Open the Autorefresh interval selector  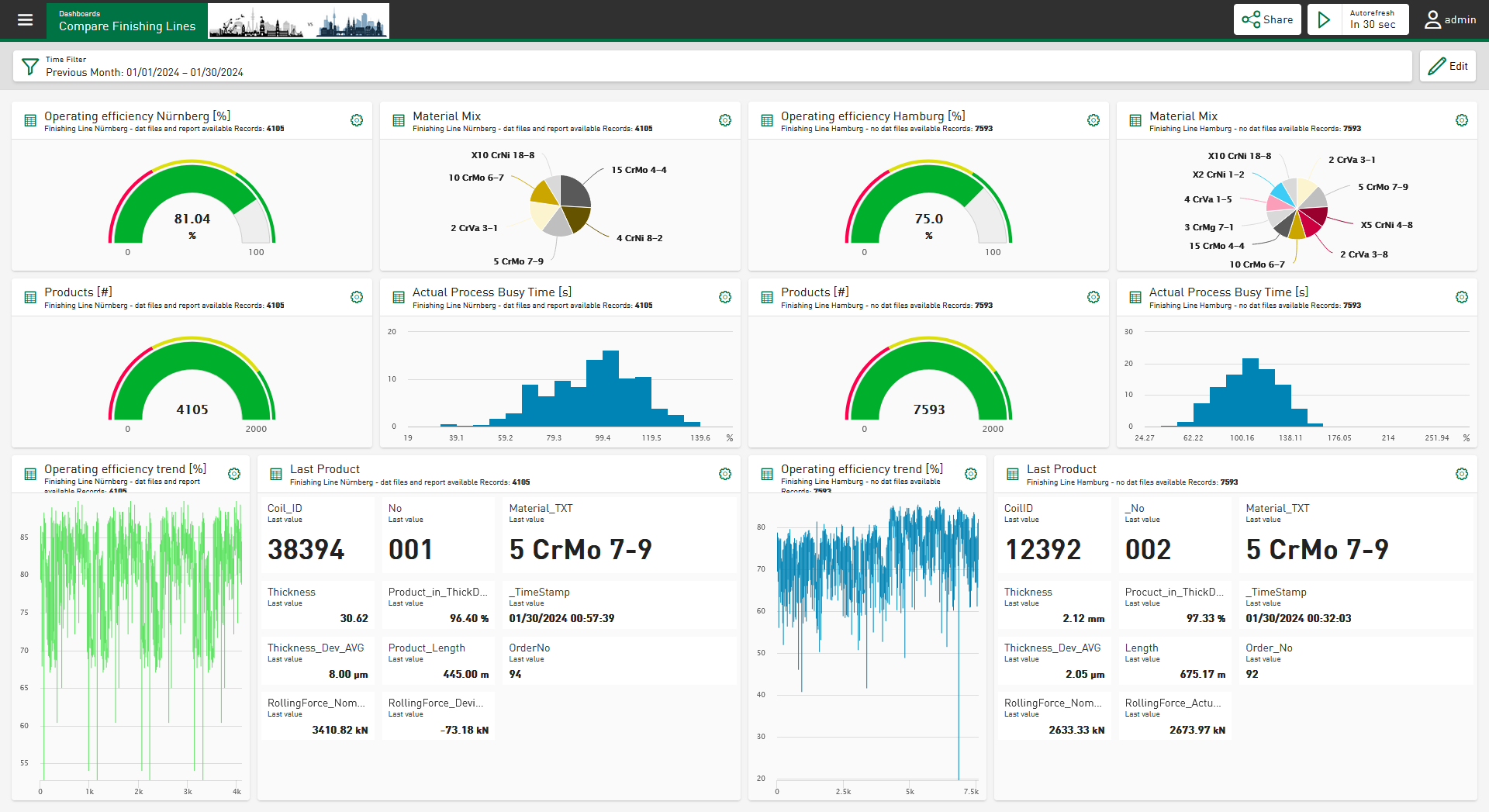1375,20
